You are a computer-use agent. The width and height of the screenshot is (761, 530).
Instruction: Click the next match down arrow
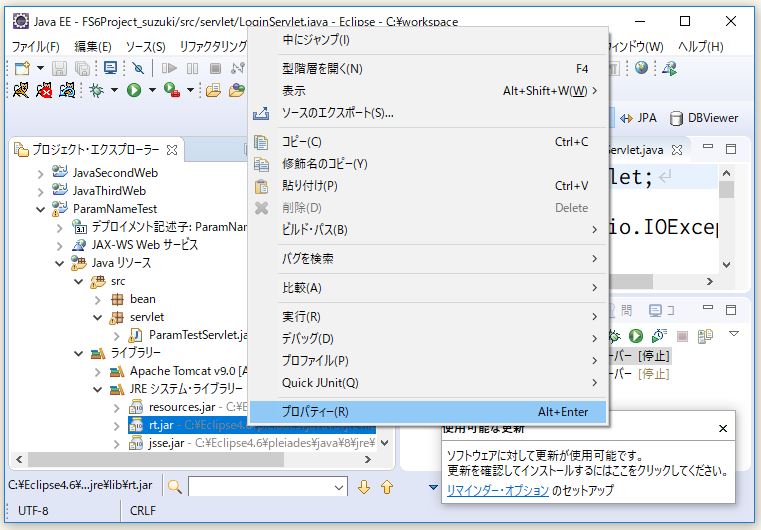pyautogui.click(x=364, y=487)
